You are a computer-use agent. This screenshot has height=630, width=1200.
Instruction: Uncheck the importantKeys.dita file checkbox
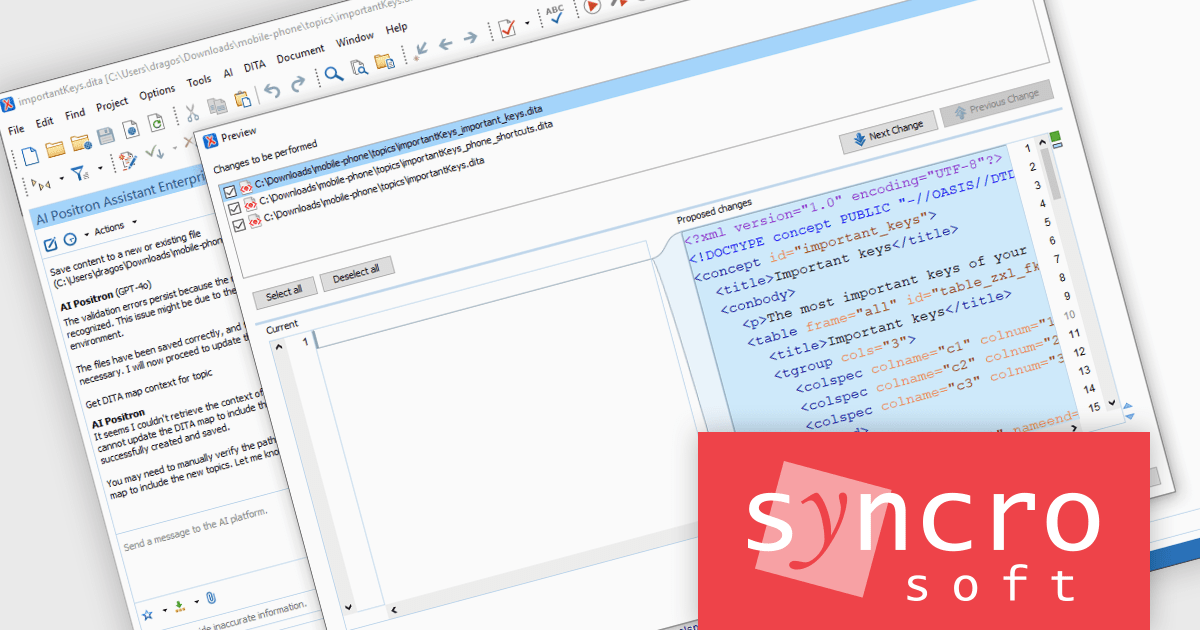tap(238, 225)
